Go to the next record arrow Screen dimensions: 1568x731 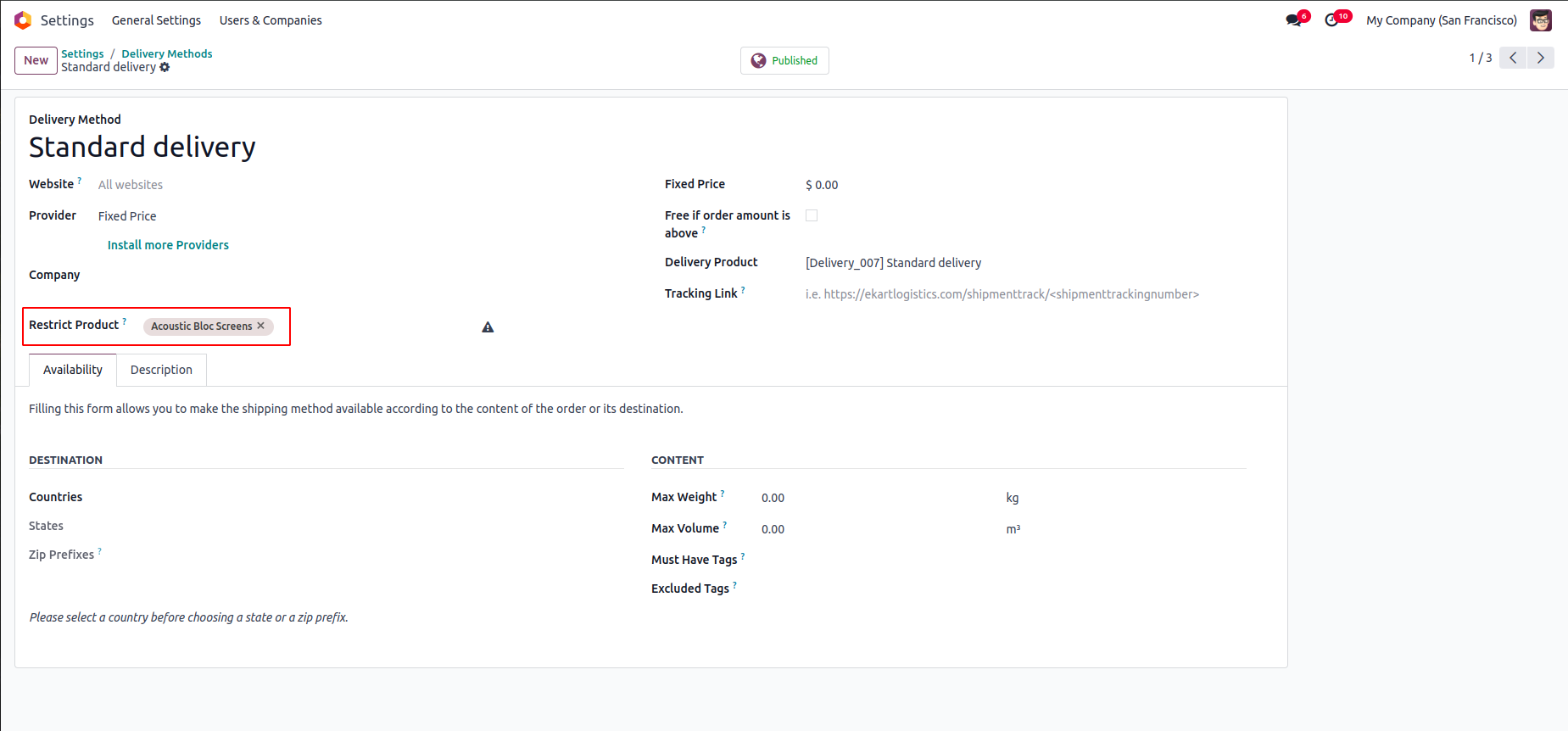coord(1541,58)
